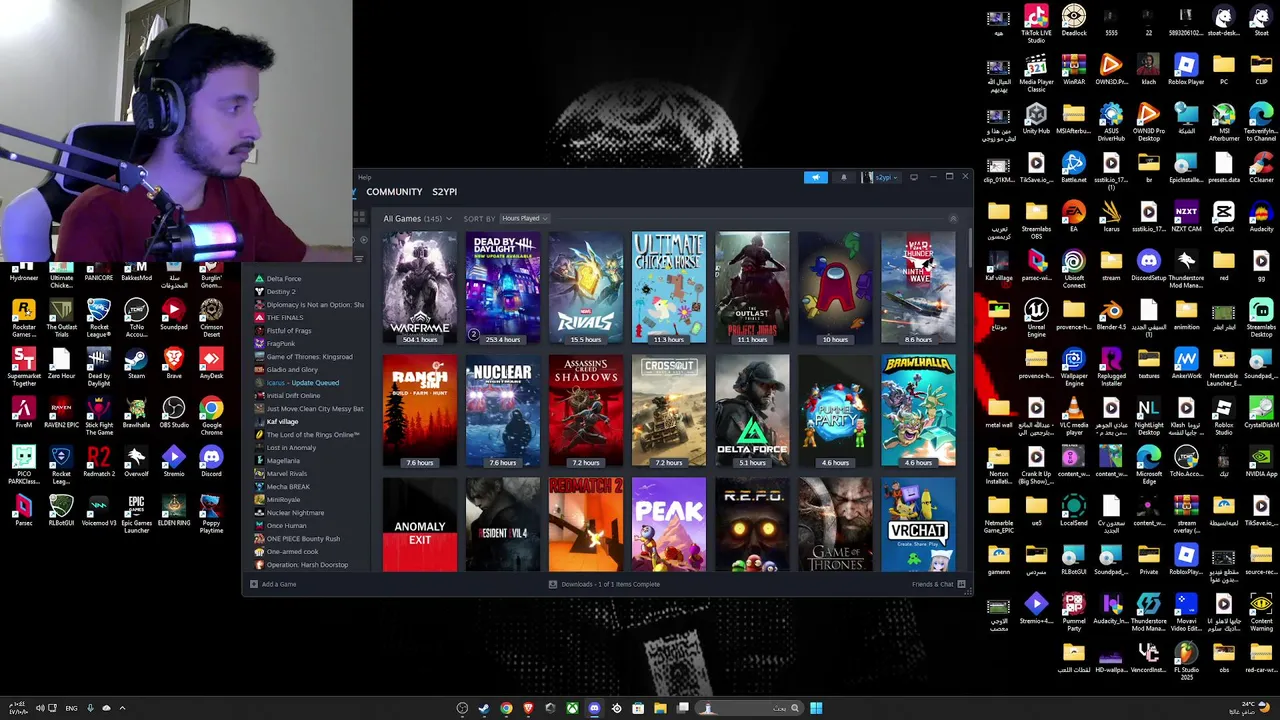The image size is (1280, 720).
Task: Select Mecha BREAK in library list
Action: 288,487
